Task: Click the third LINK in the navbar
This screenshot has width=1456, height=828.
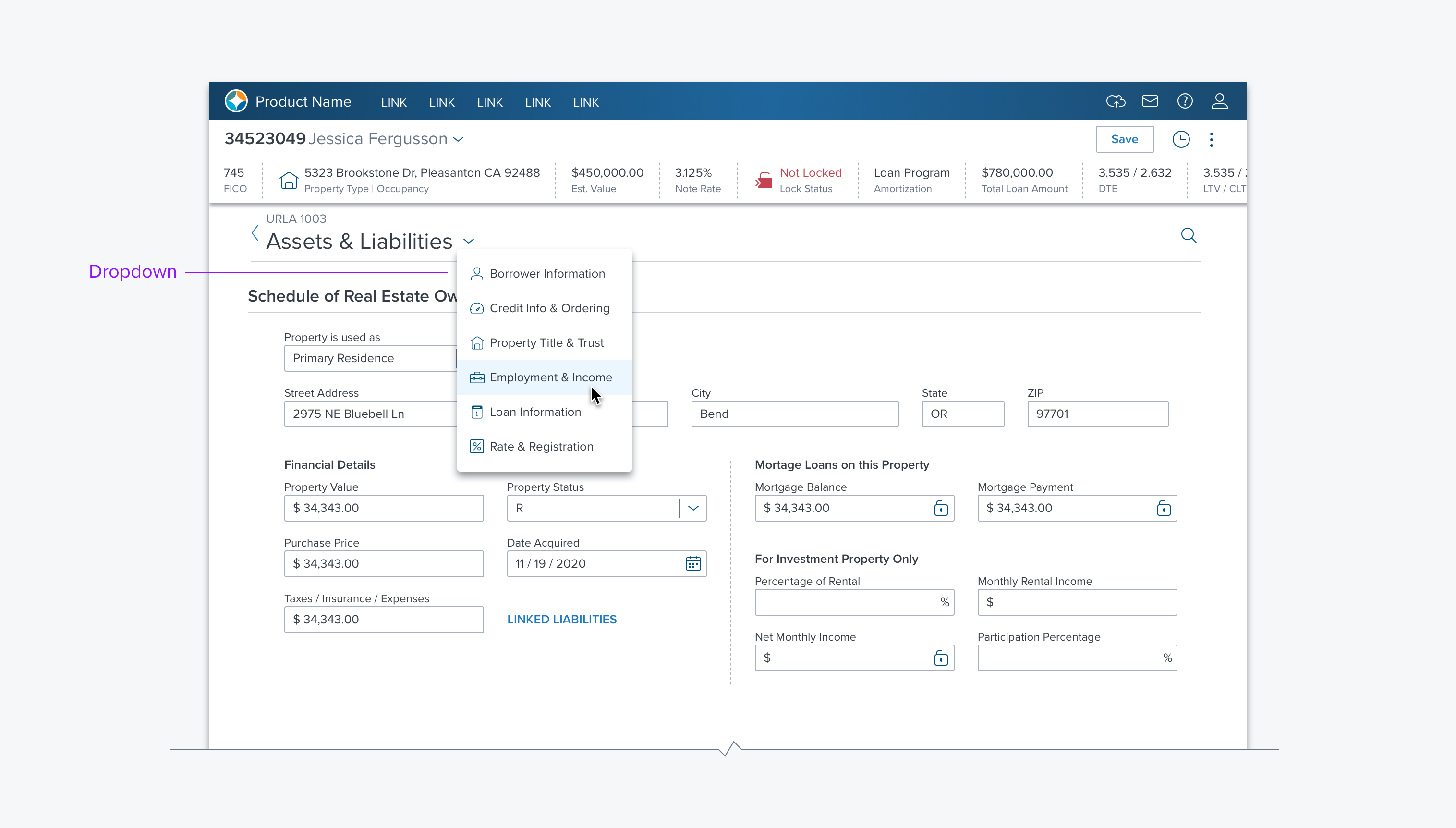Action: tap(489, 102)
